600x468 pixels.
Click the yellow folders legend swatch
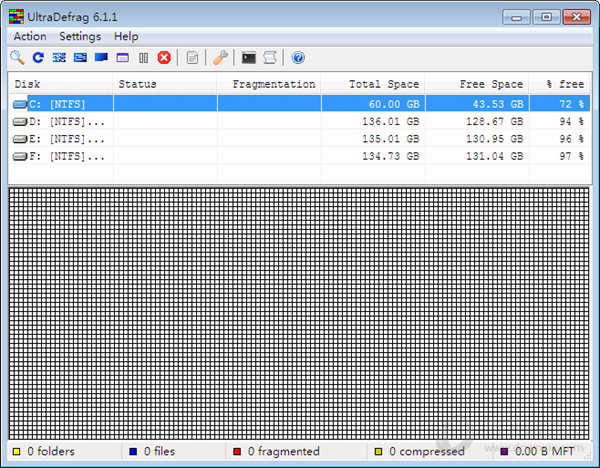click(16, 452)
